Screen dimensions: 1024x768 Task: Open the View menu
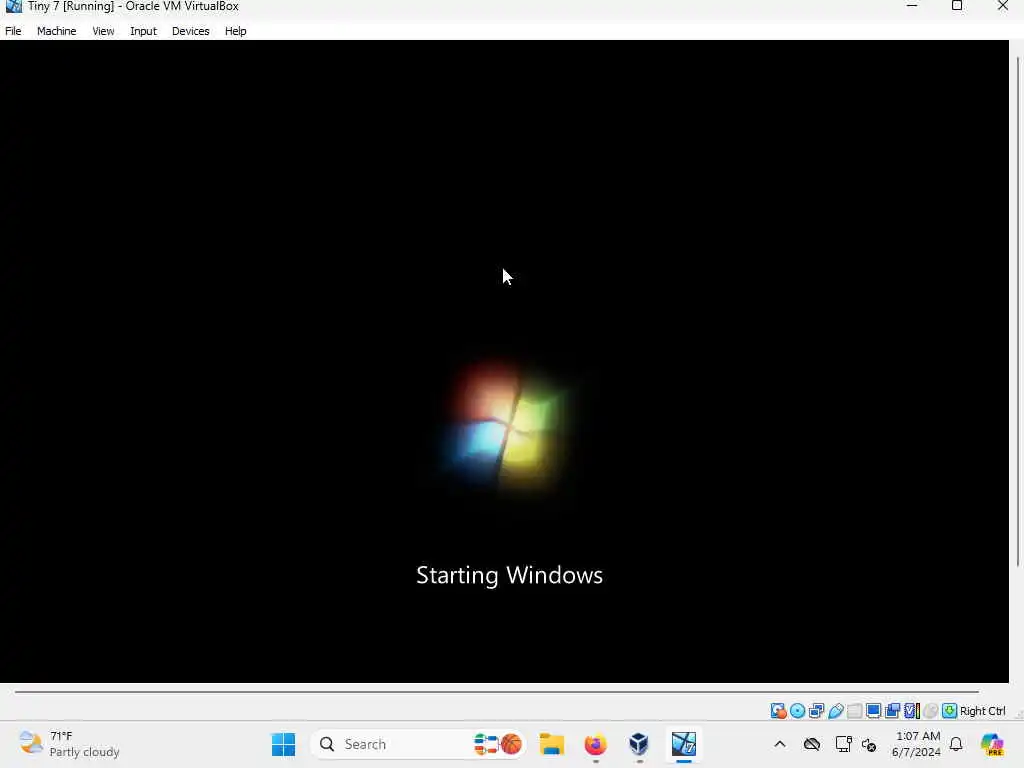pyautogui.click(x=103, y=31)
